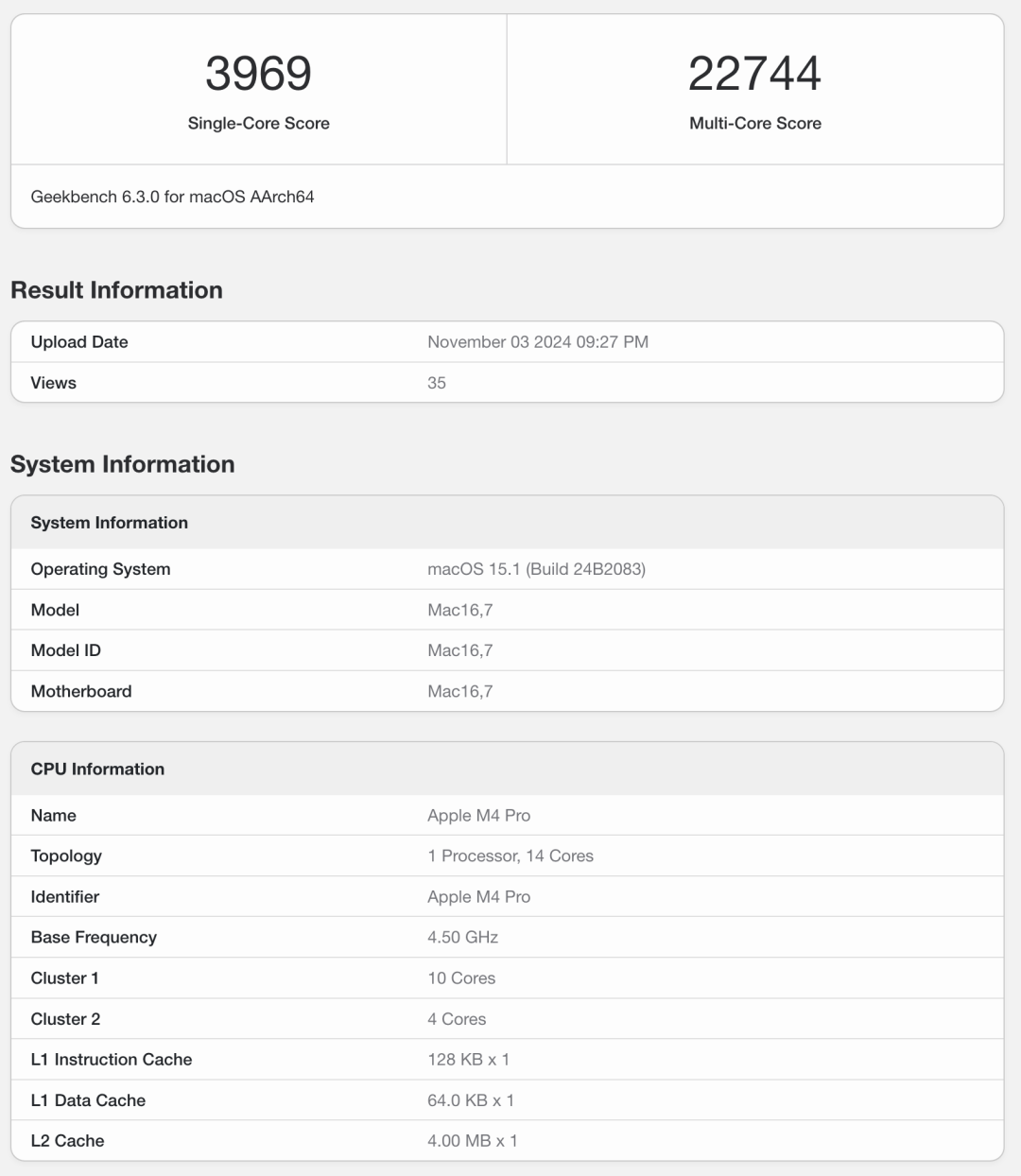
Task: Click the Identifier row label
Action: (x=64, y=897)
